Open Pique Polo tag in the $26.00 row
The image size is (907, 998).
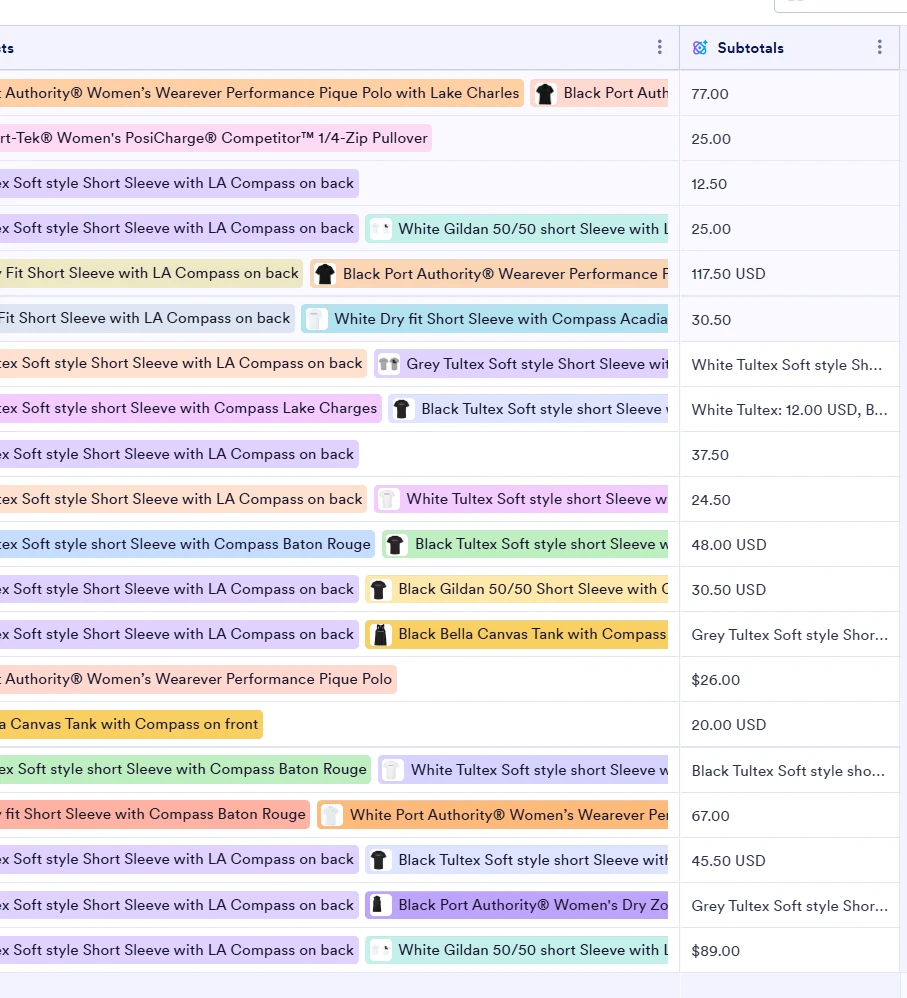(x=198, y=679)
